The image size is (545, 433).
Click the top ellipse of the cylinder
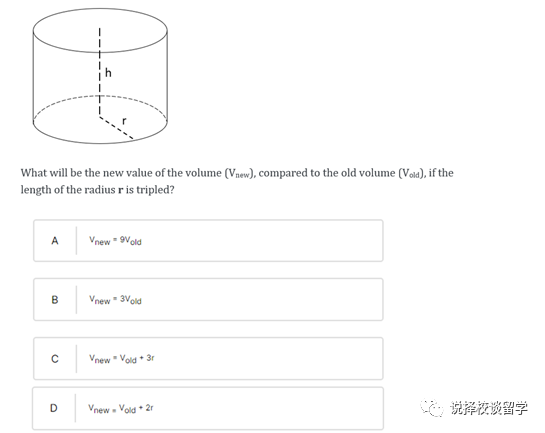pyautogui.click(x=100, y=31)
